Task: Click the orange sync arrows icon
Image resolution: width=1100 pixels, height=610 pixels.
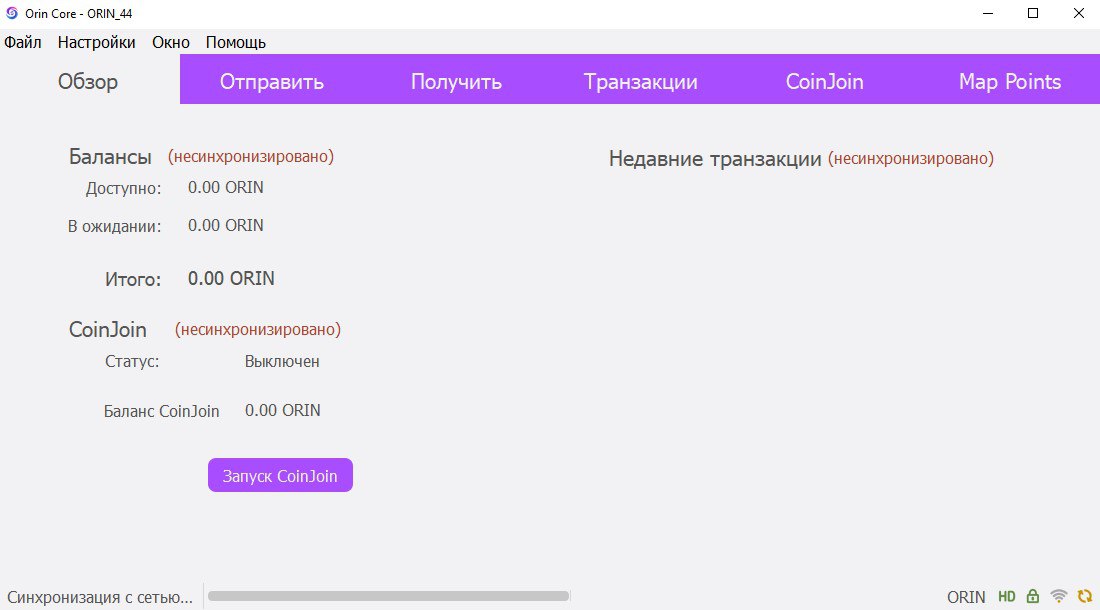Action: pos(1084,597)
